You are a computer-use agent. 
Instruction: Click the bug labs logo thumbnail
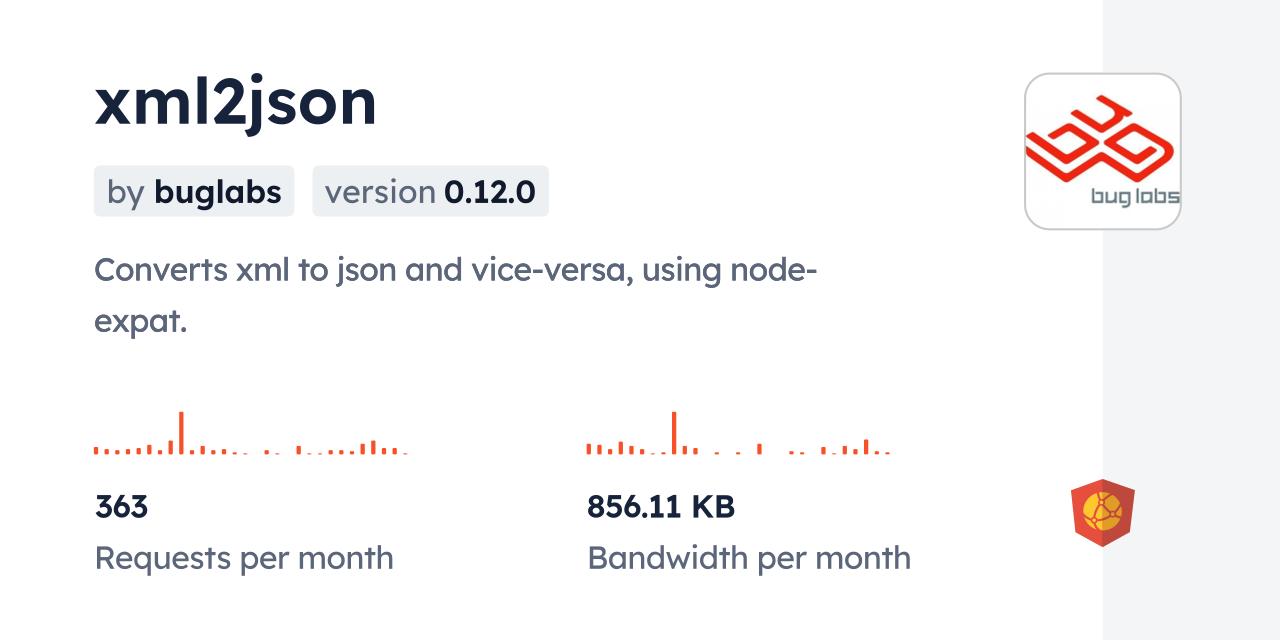click(1102, 151)
